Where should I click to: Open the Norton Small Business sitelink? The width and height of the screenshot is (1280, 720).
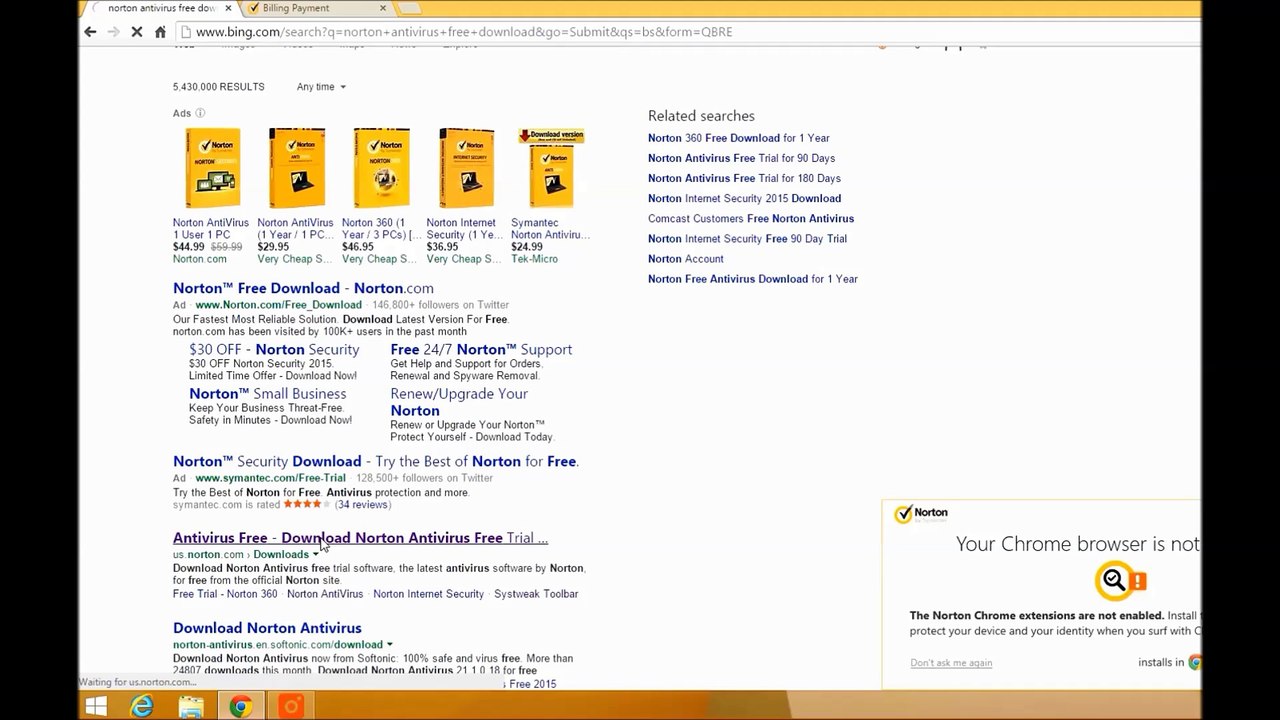(267, 394)
